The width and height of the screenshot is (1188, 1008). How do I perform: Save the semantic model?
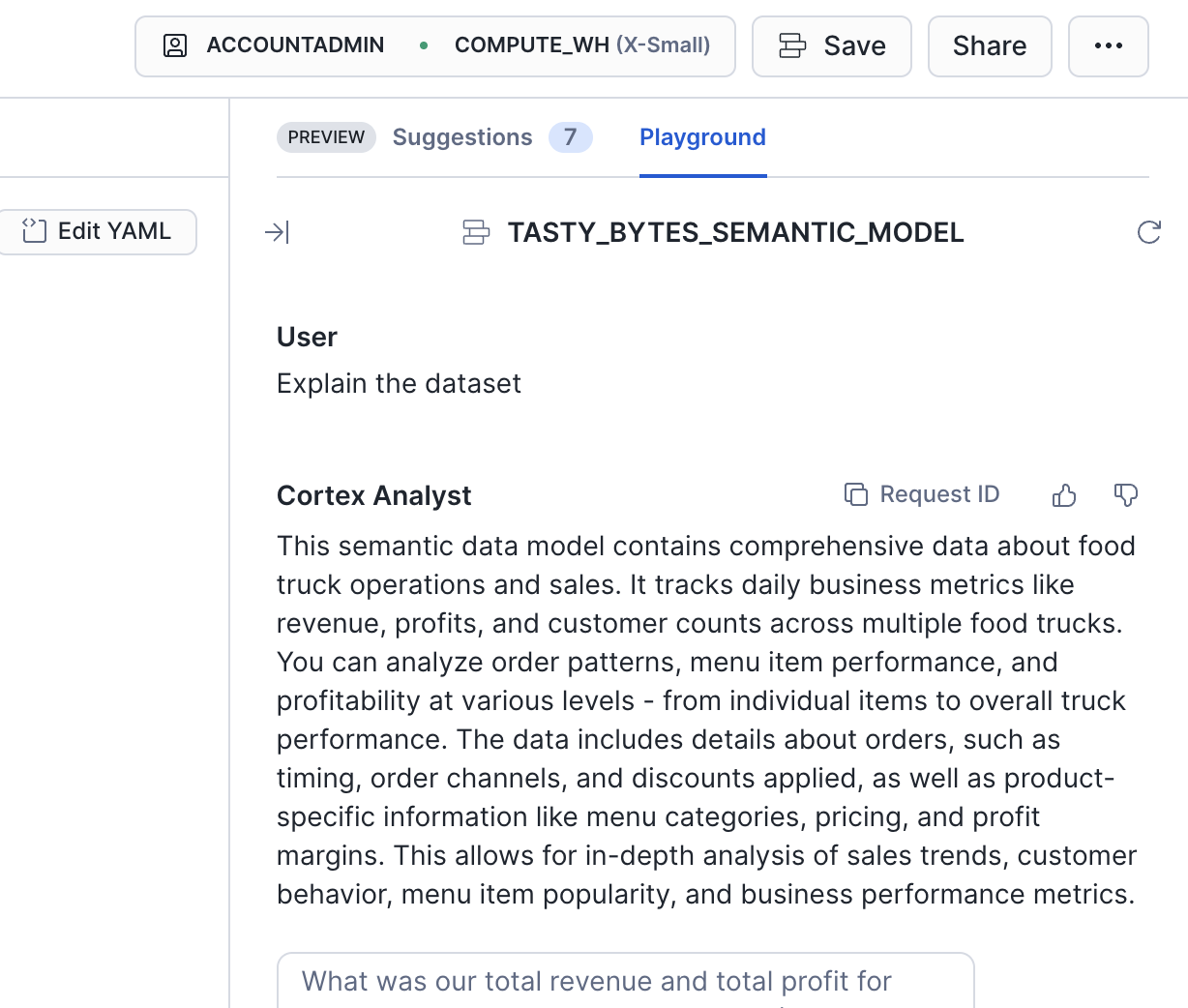click(832, 45)
